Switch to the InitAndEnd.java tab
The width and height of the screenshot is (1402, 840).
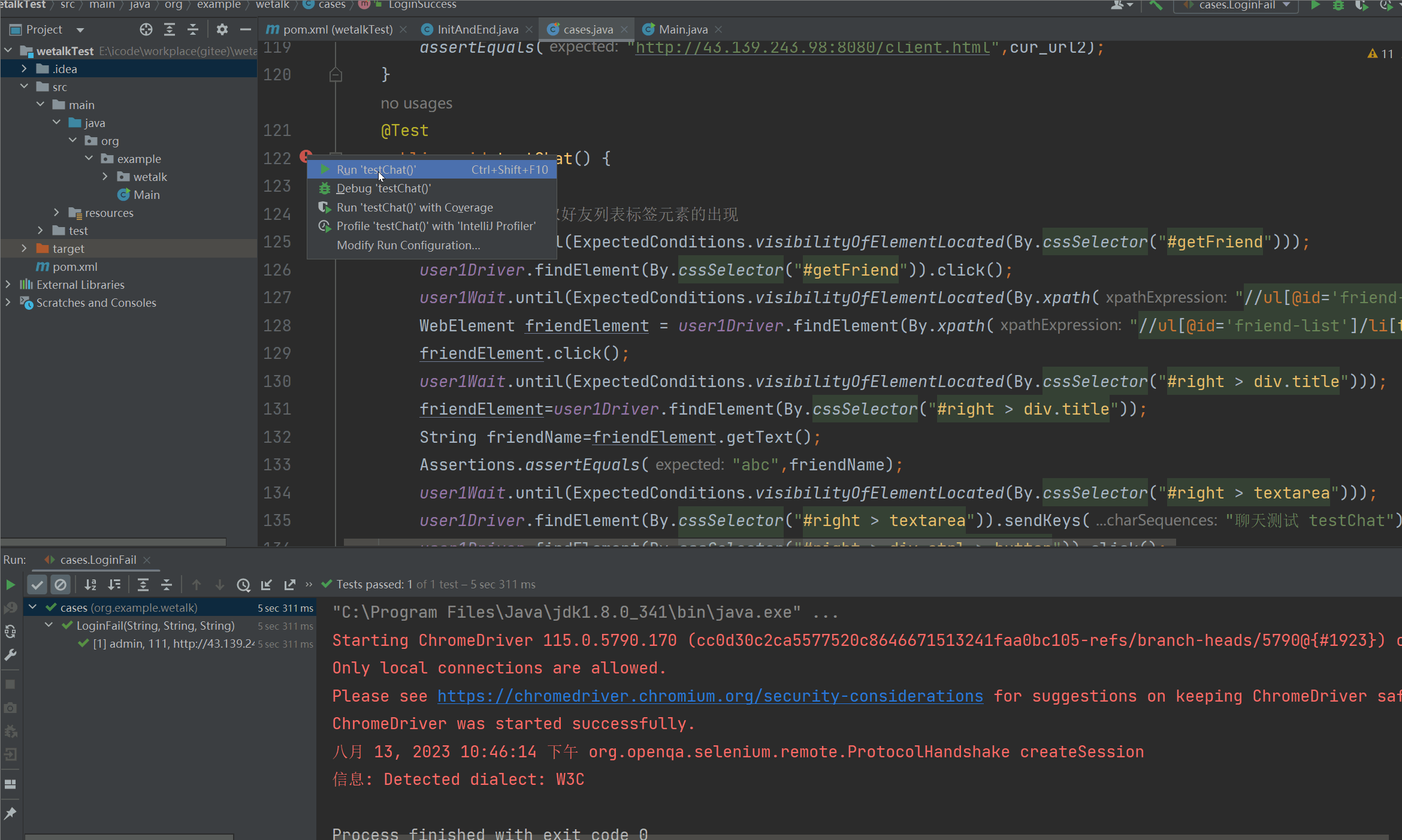pyautogui.click(x=477, y=29)
